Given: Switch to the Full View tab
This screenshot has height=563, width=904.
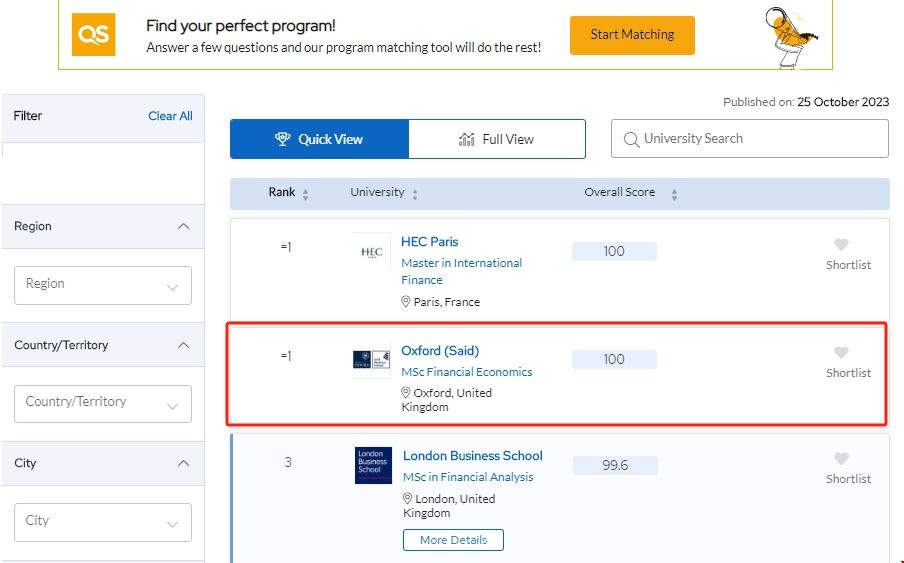Looking at the screenshot, I should [x=497, y=139].
